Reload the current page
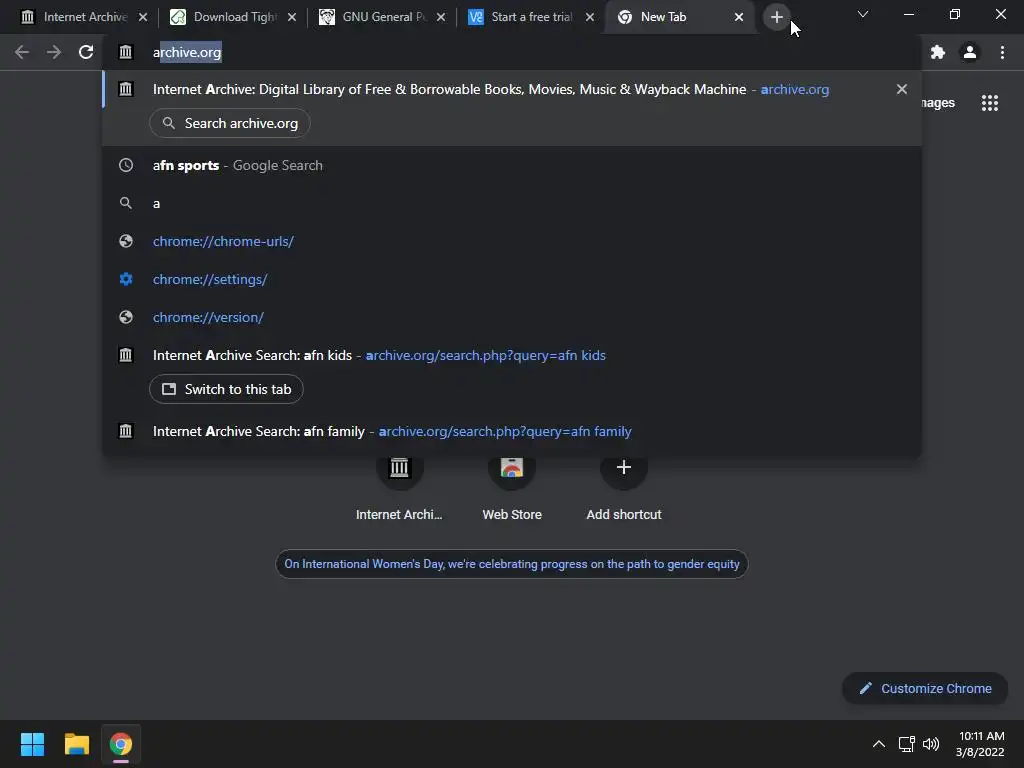 click(86, 52)
